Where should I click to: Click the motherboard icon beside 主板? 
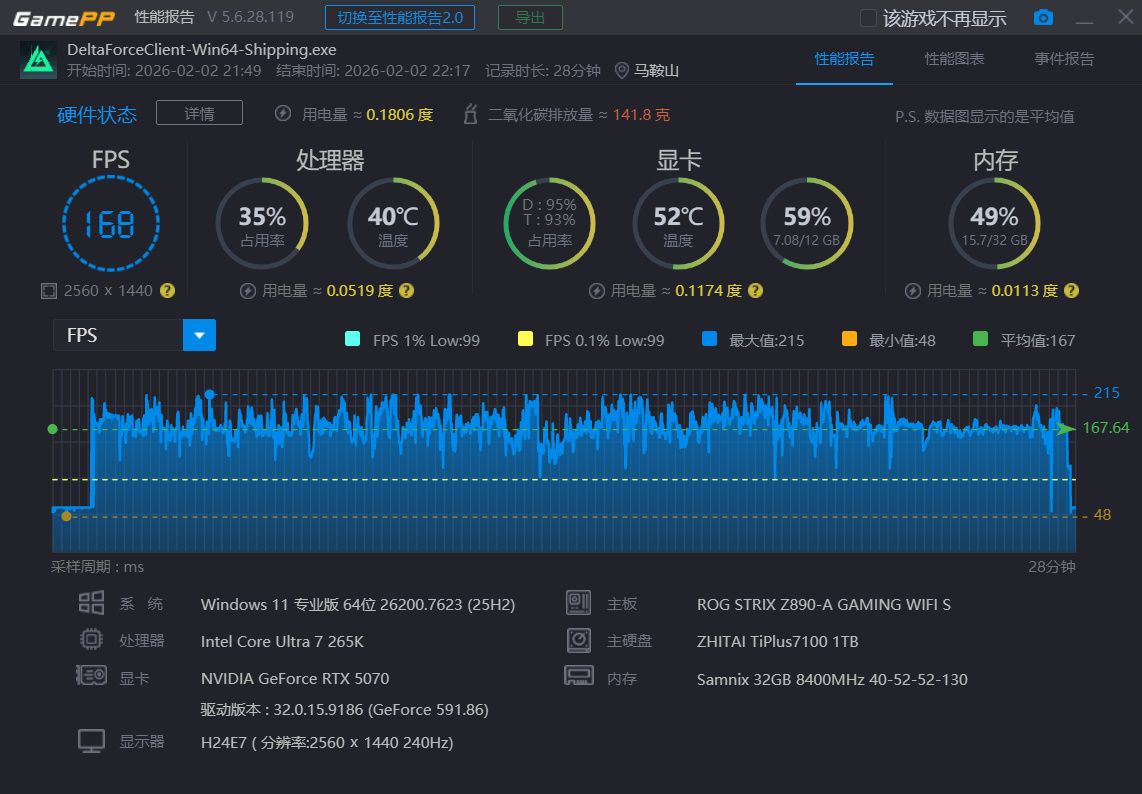pos(578,602)
